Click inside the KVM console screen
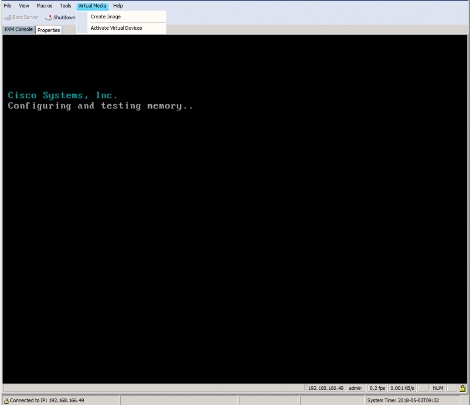470x405 pixels. click(235, 209)
